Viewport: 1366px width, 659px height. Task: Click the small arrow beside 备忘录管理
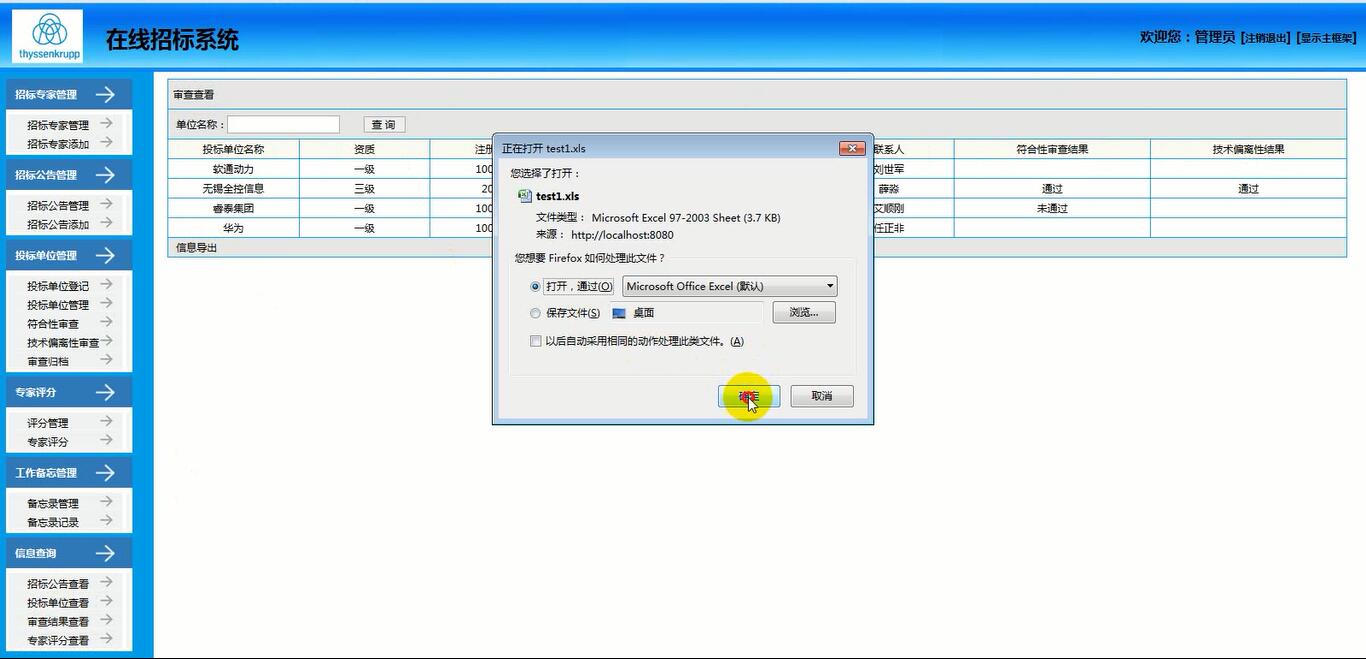point(106,502)
